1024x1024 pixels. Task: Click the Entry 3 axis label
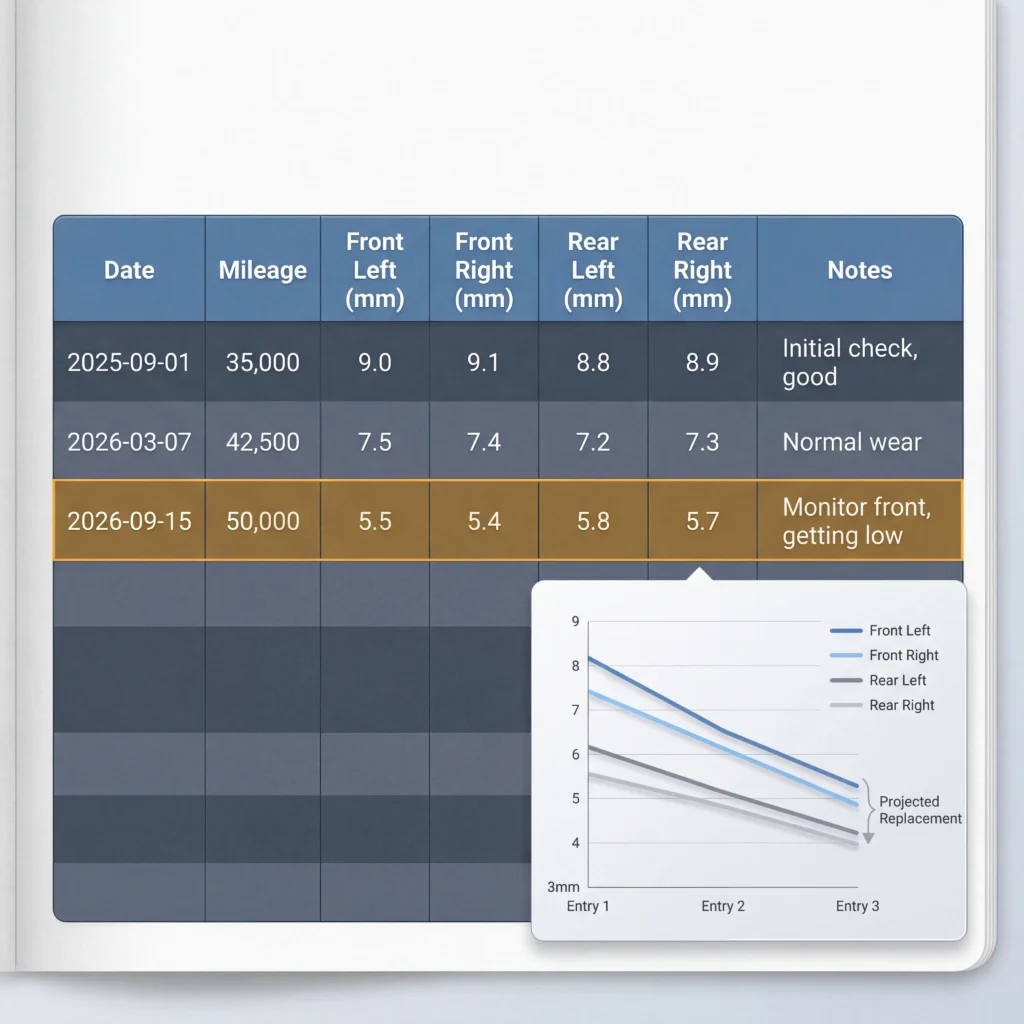click(x=857, y=906)
